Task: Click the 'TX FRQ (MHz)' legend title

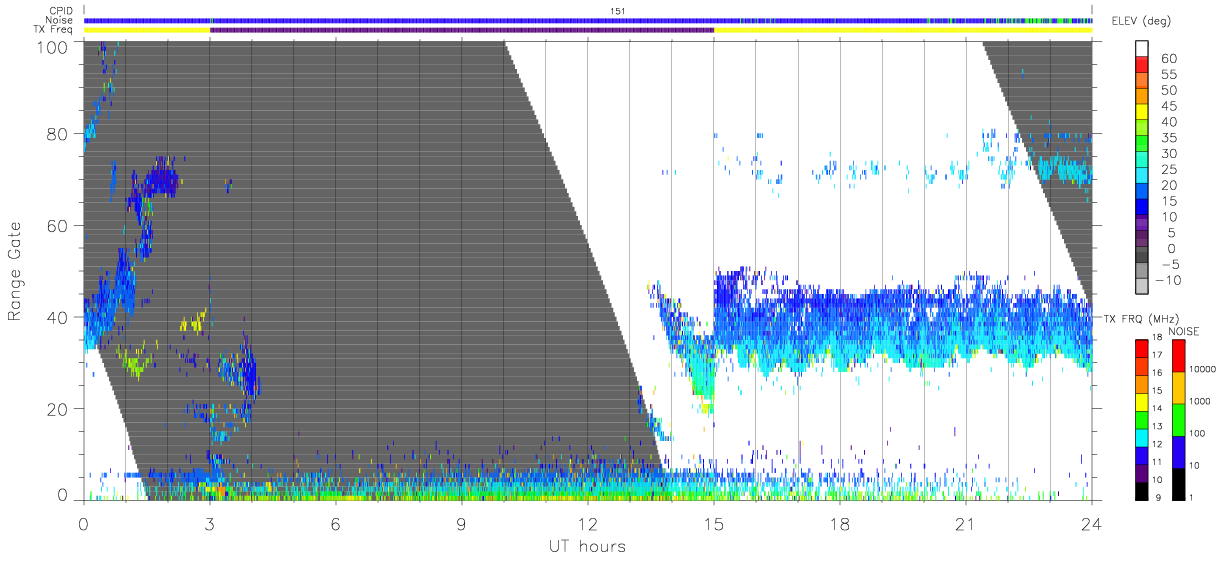Action: tap(1142, 319)
